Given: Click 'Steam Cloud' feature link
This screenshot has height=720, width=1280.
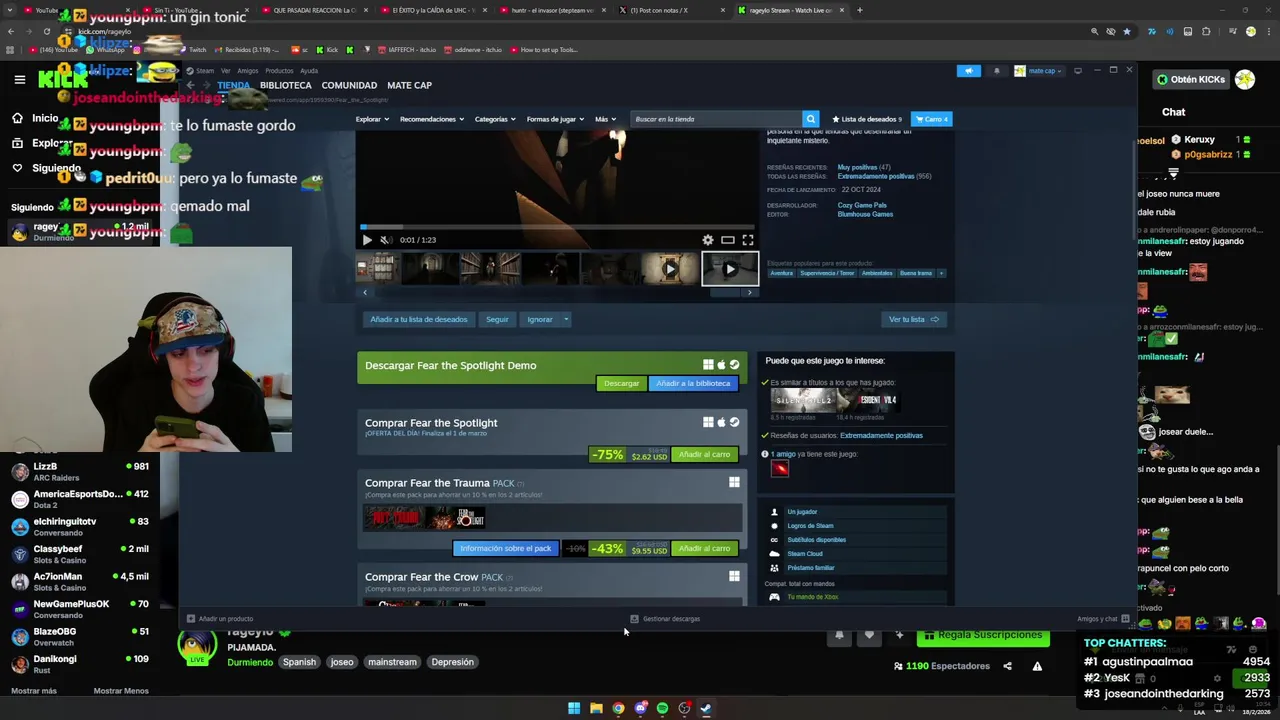Looking at the screenshot, I should (805, 554).
